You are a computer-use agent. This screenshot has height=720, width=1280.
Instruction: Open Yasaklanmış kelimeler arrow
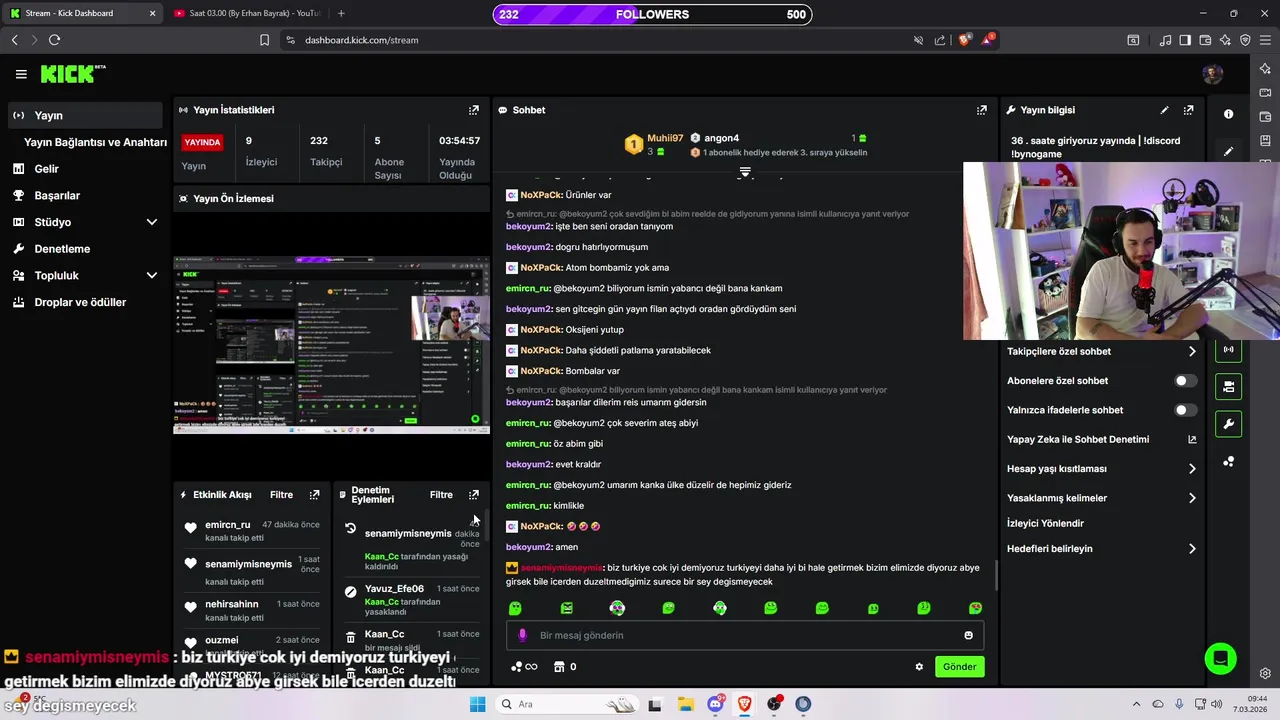(x=1192, y=498)
